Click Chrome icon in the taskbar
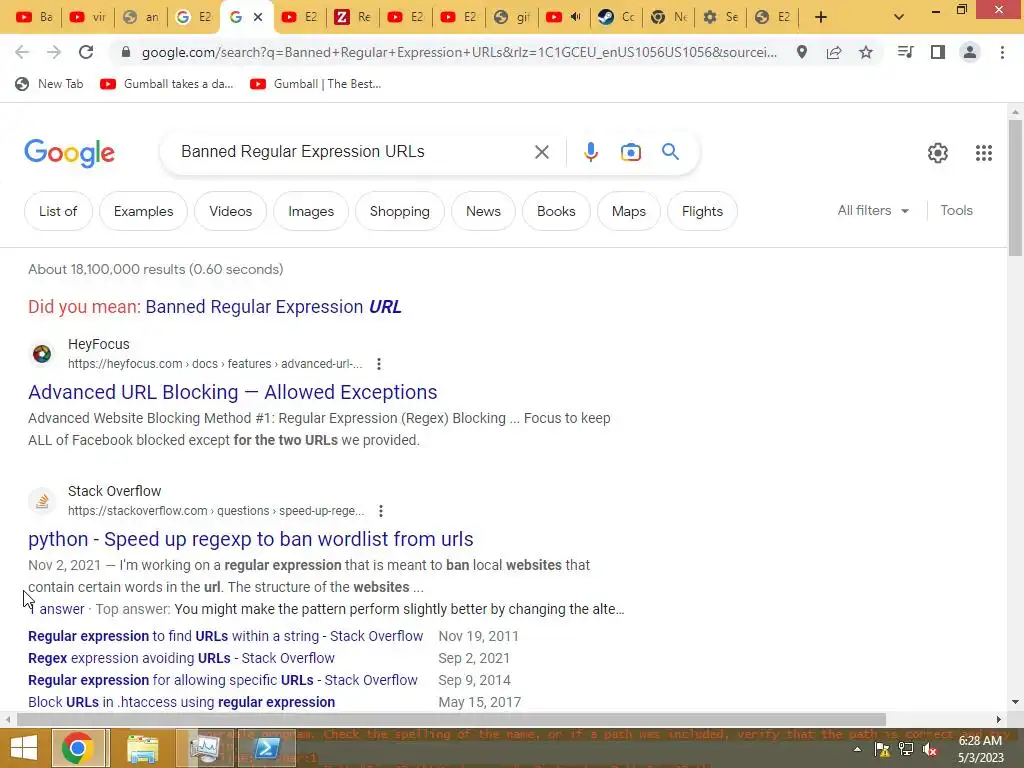Image resolution: width=1024 pixels, height=768 pixels. [77, 748]
